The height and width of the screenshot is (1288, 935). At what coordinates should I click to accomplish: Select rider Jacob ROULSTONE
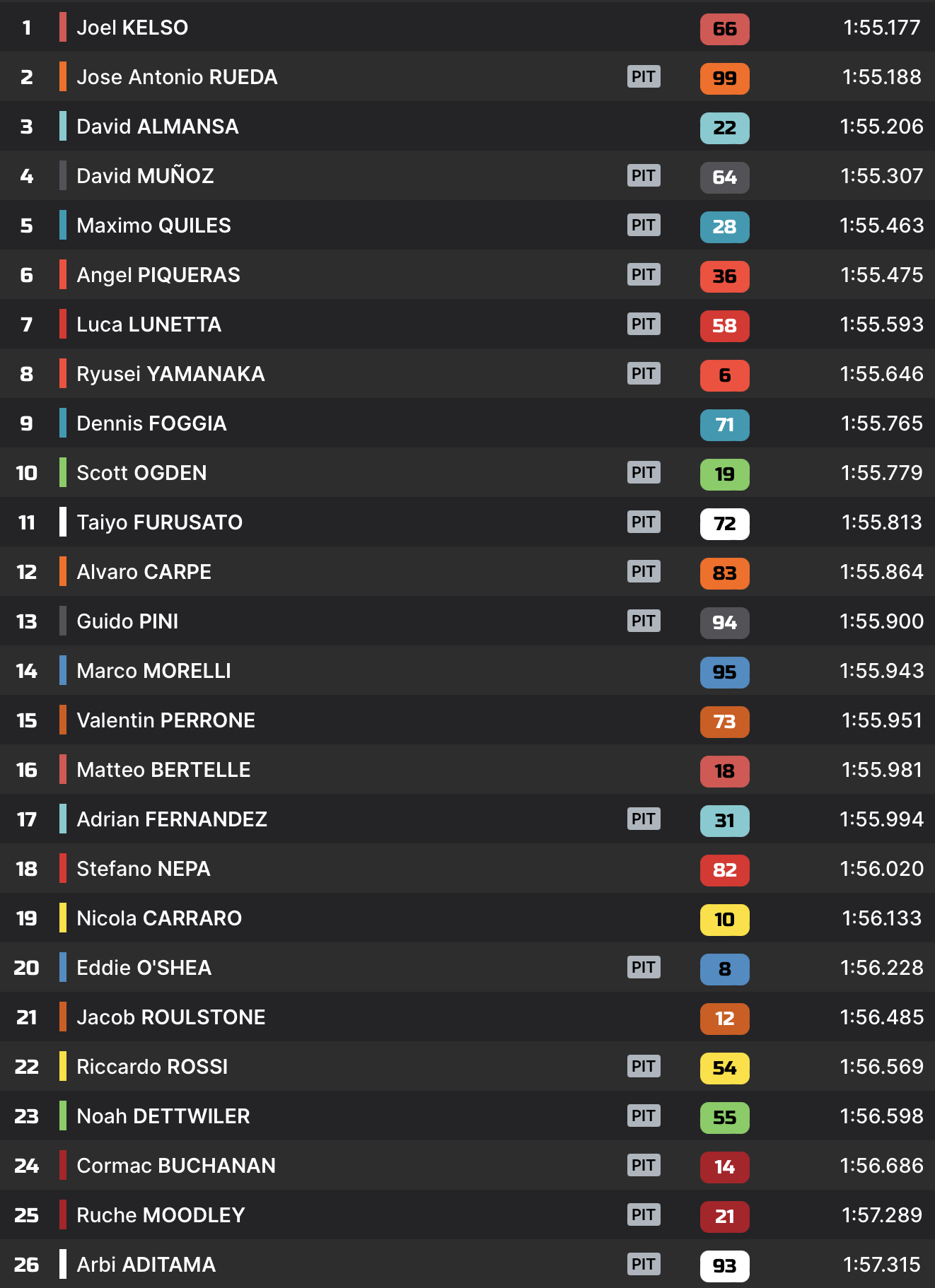coord(170,1017)
